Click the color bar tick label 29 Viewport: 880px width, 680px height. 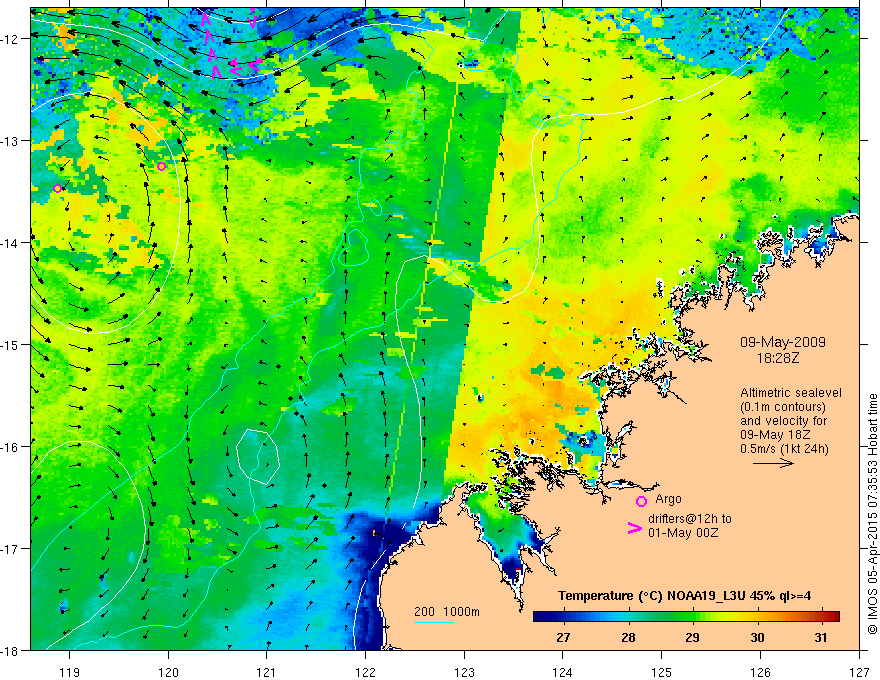coord(692,637)
